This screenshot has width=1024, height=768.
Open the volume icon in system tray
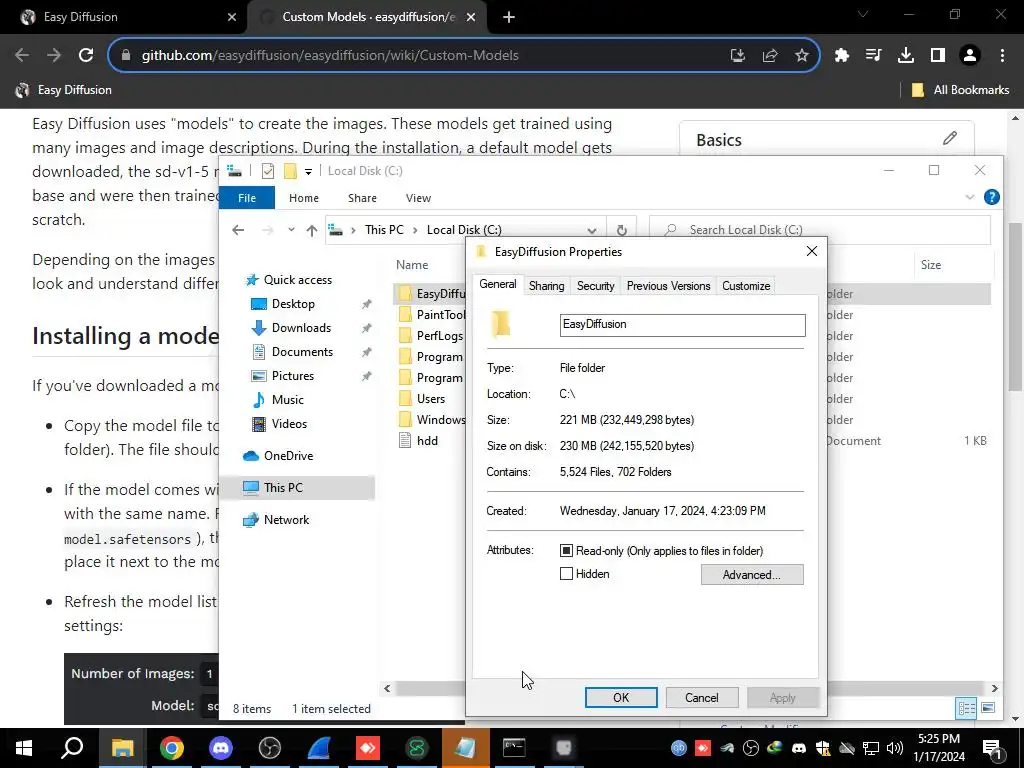point(895,748)
